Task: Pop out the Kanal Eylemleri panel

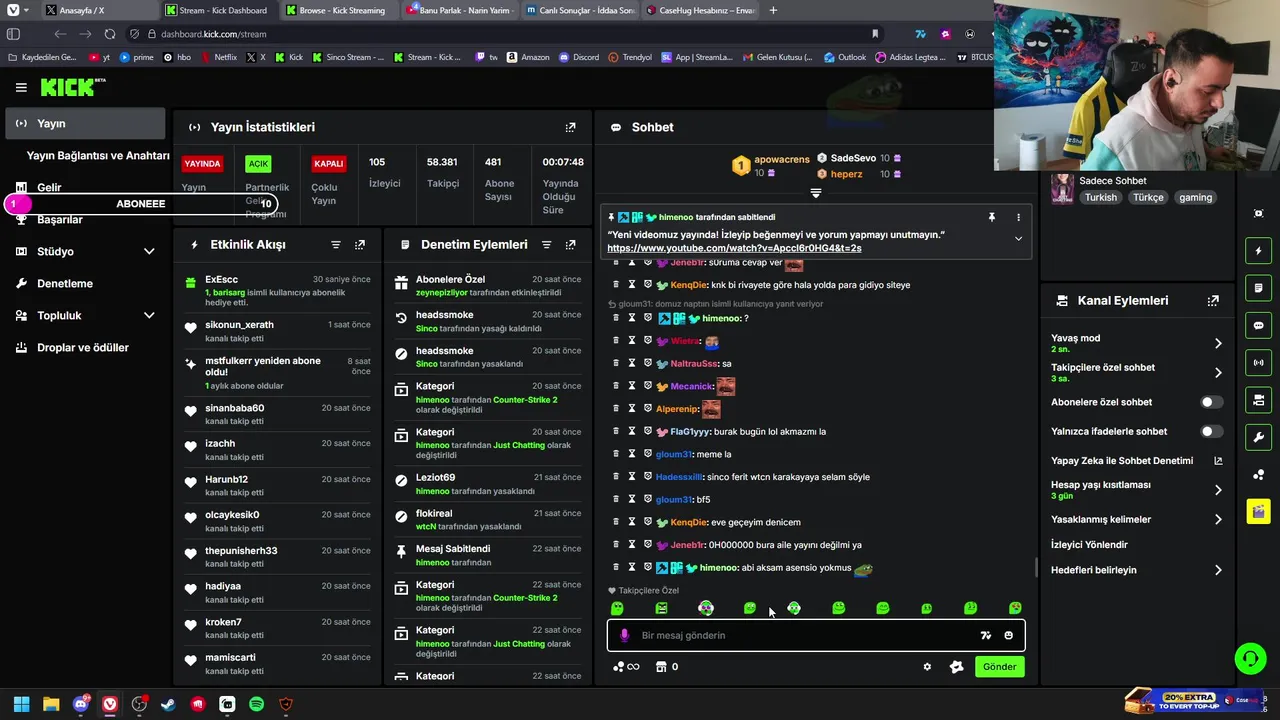Action: (x=1213, y=300)
